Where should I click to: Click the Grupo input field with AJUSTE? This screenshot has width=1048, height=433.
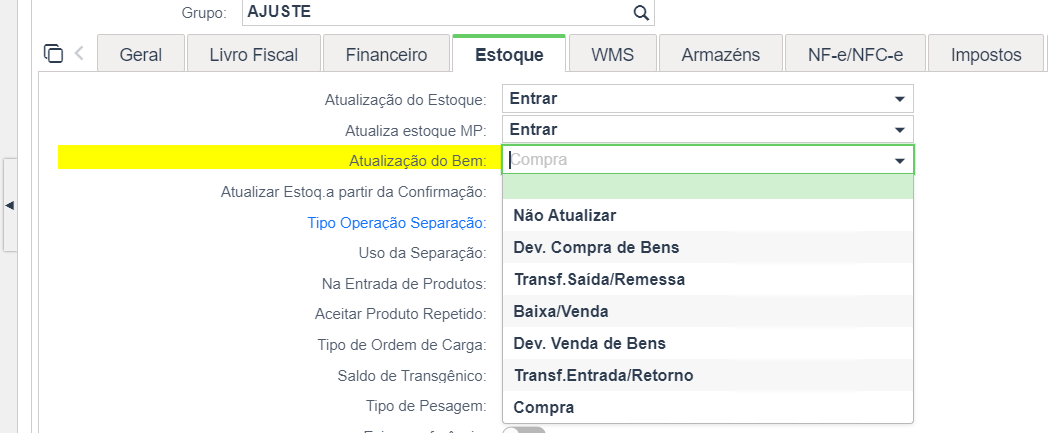pos(448,13)
